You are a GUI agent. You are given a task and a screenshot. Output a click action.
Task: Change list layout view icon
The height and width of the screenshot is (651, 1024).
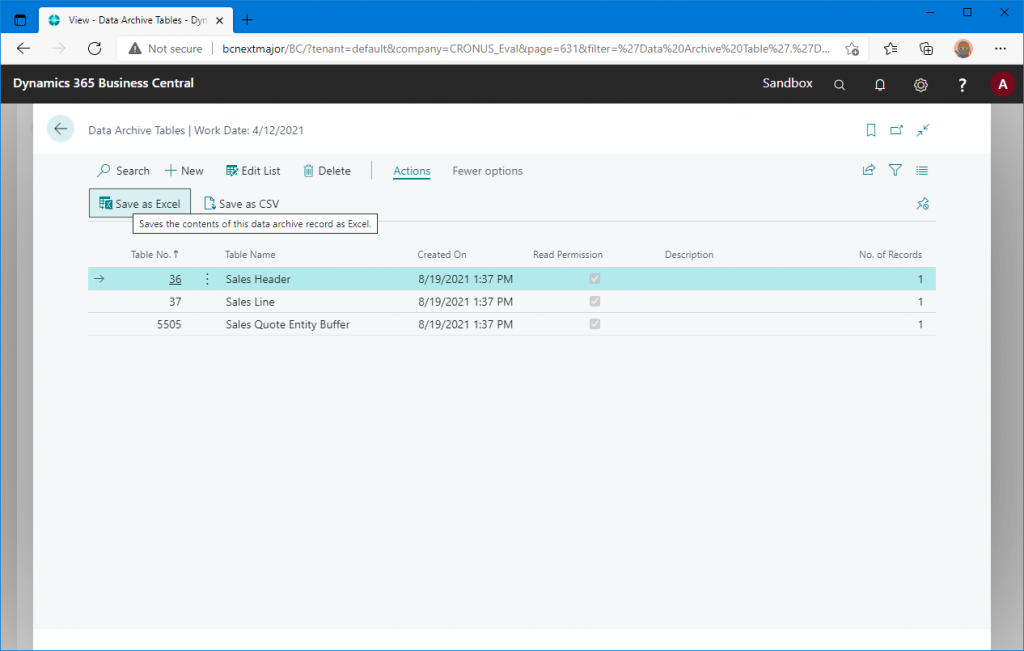coord(921,170)
